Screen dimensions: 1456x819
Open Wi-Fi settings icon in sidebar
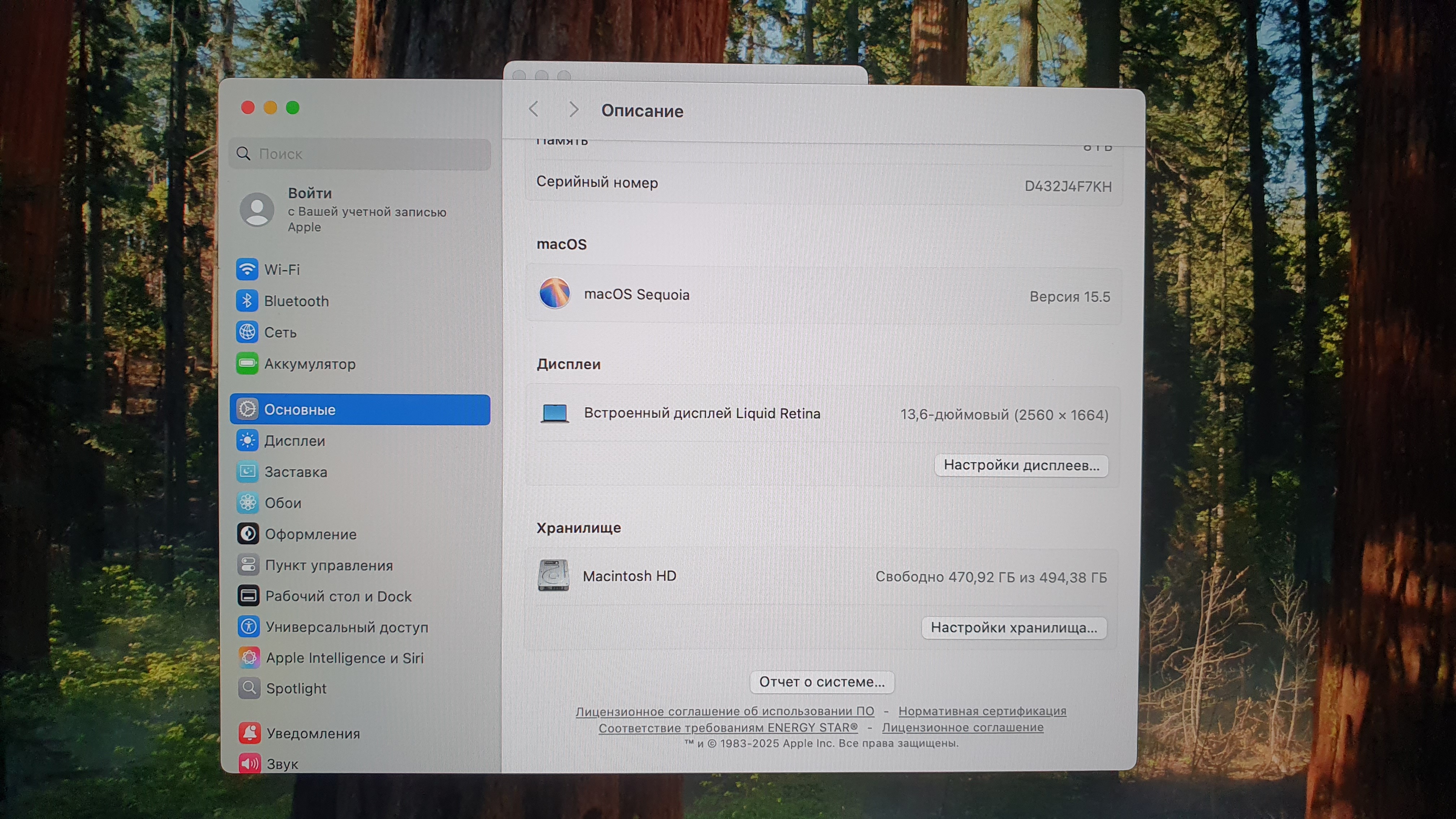(247, 269)
